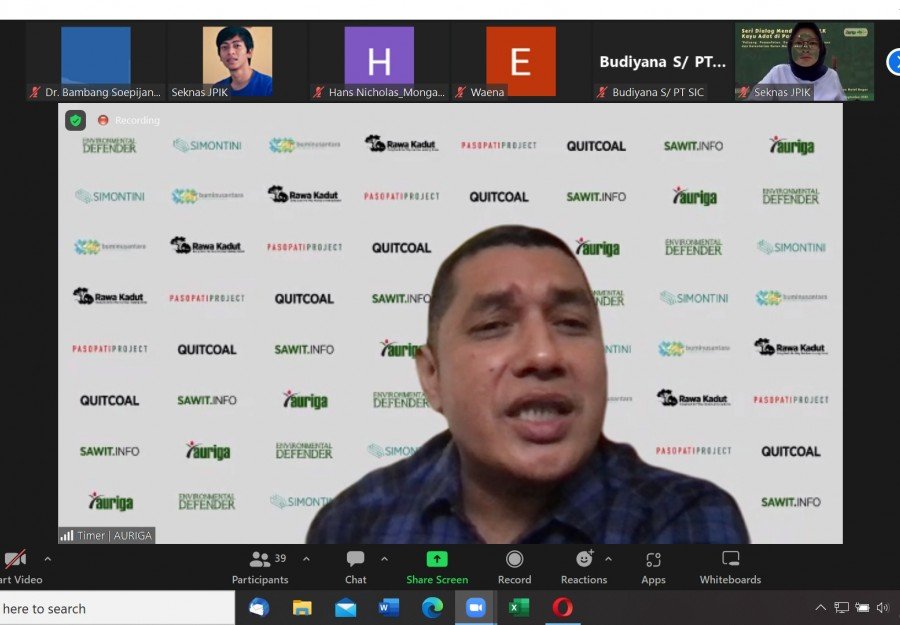Viewport: 900px width, 625px height.
Task: Start recording with the Record button
Action: point(514,567)
